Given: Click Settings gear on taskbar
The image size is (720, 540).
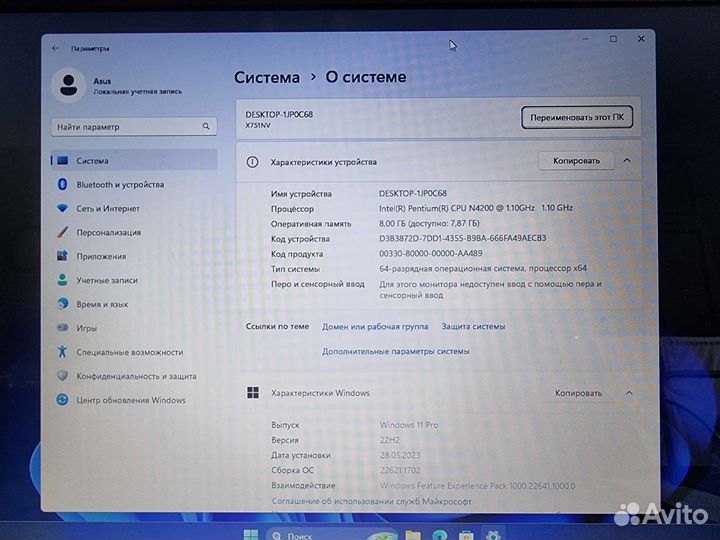Looking at the screenshot, I should click(493, 535).
